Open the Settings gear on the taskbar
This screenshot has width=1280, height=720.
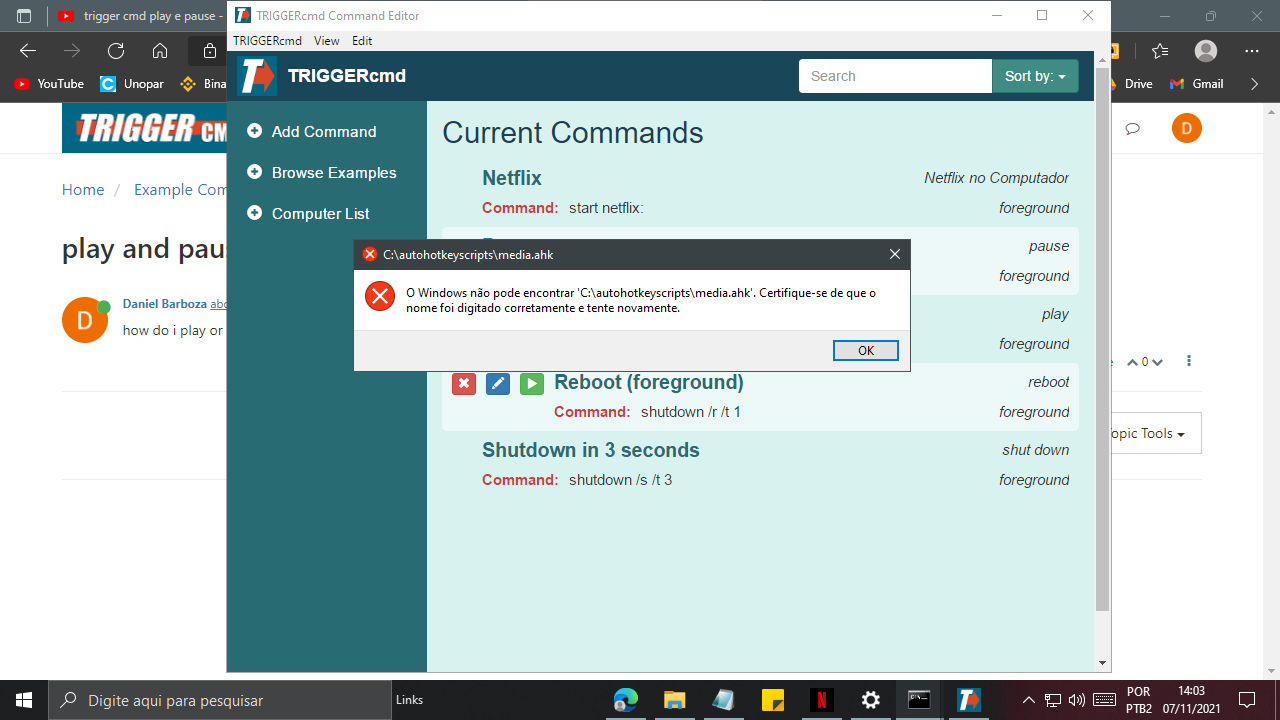coord(870,700)
